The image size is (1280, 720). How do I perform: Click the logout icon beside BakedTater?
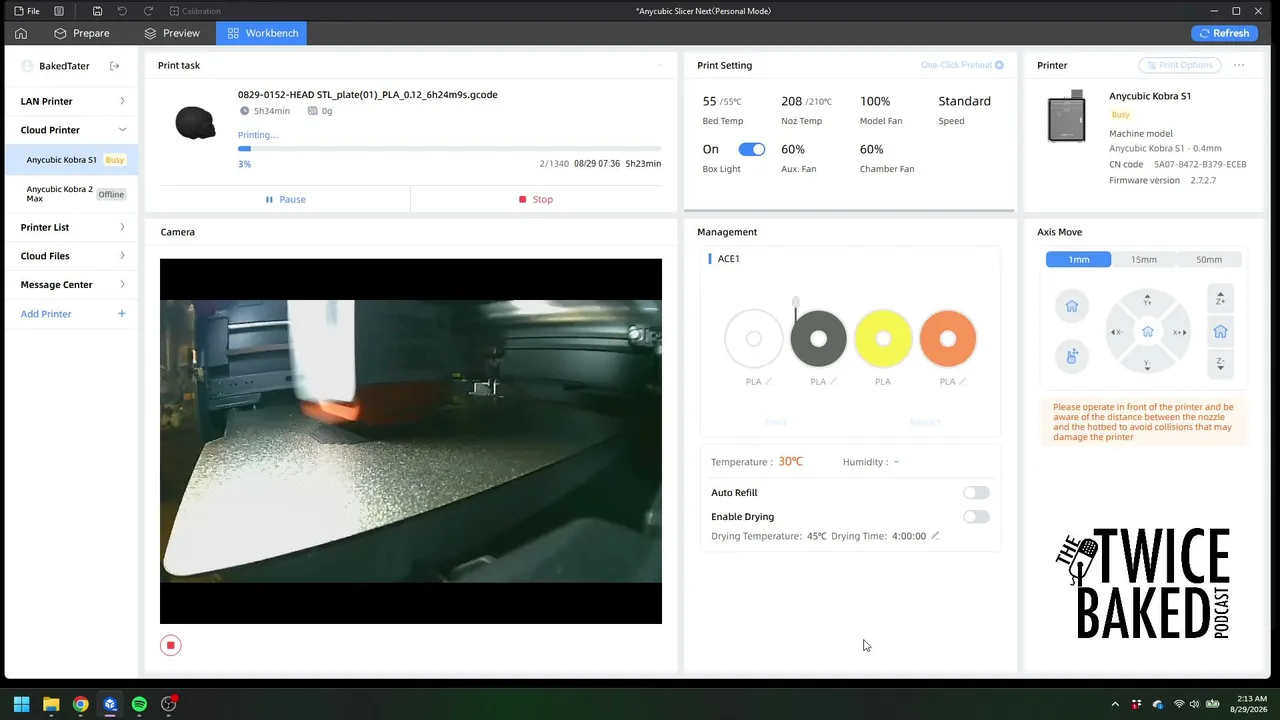[115, 66]
